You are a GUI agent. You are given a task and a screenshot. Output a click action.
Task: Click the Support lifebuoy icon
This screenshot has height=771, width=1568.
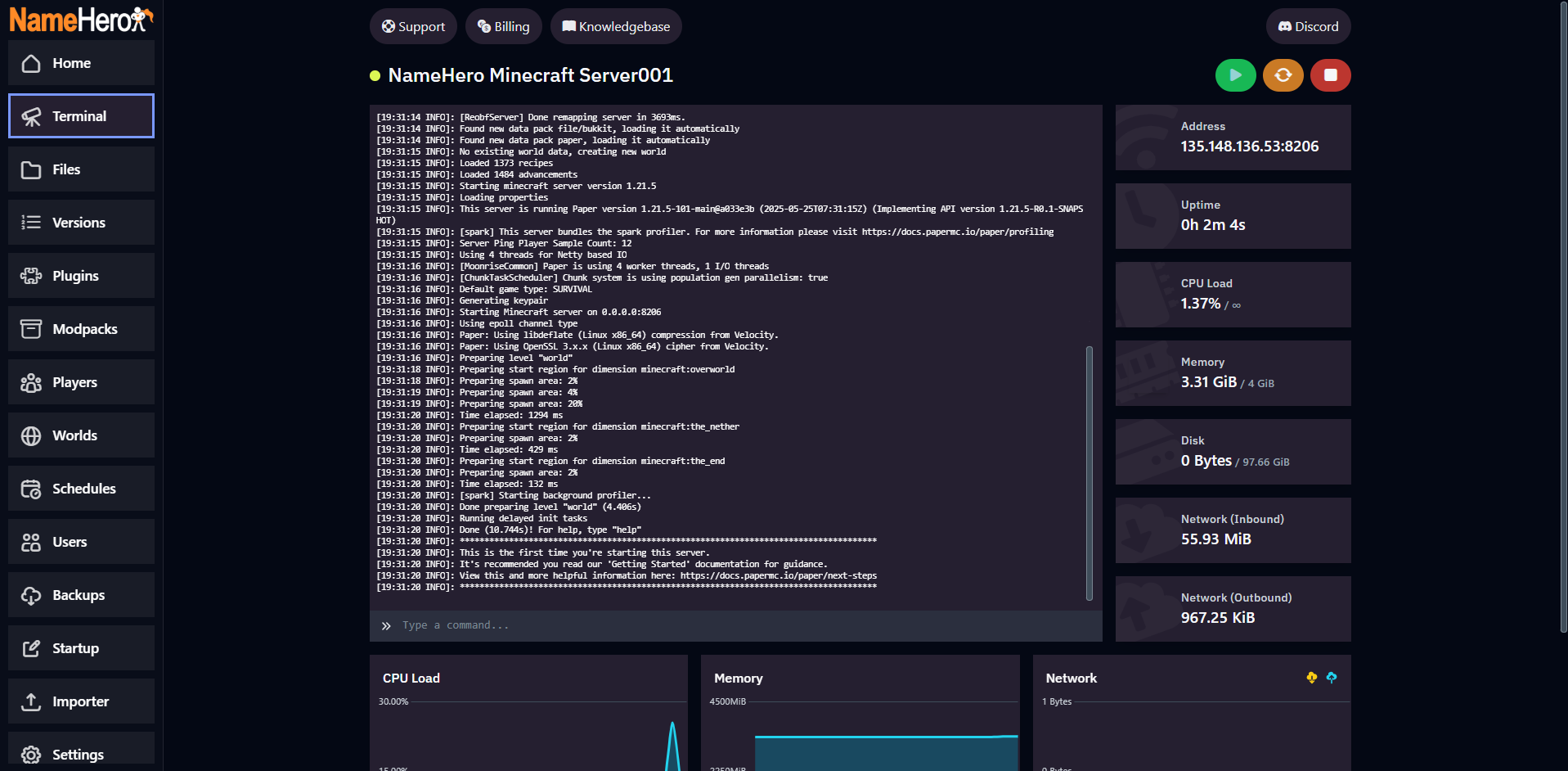click(x=389, y=26)
